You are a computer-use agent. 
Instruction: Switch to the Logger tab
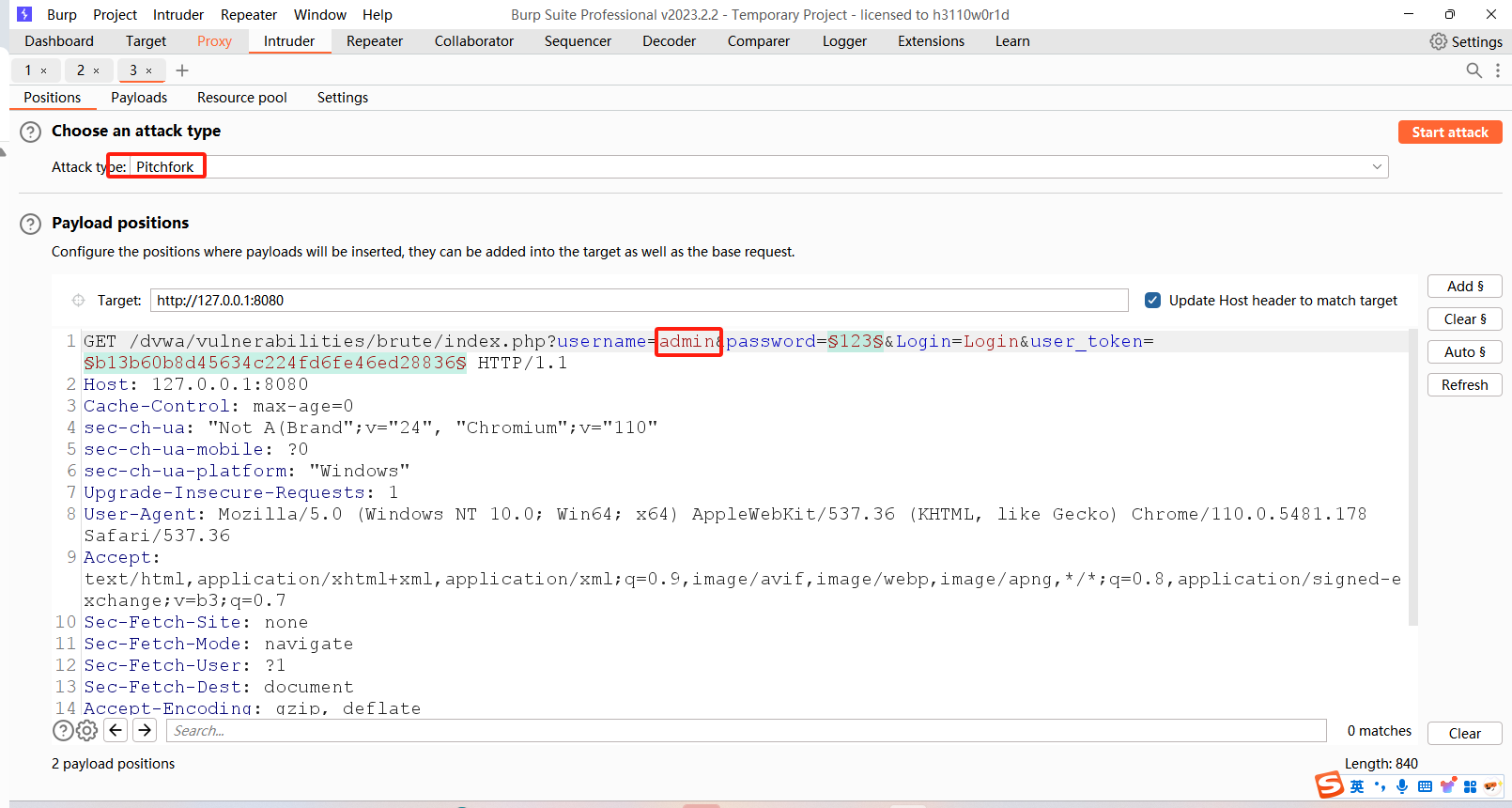[844, 41]
